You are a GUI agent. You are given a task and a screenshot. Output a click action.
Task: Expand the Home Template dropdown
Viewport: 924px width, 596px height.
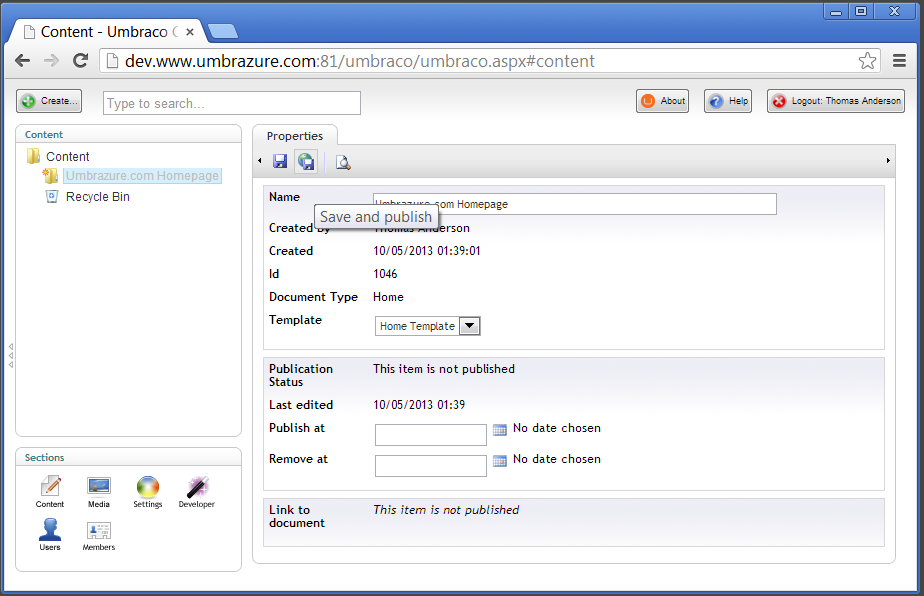pos(469,326)
